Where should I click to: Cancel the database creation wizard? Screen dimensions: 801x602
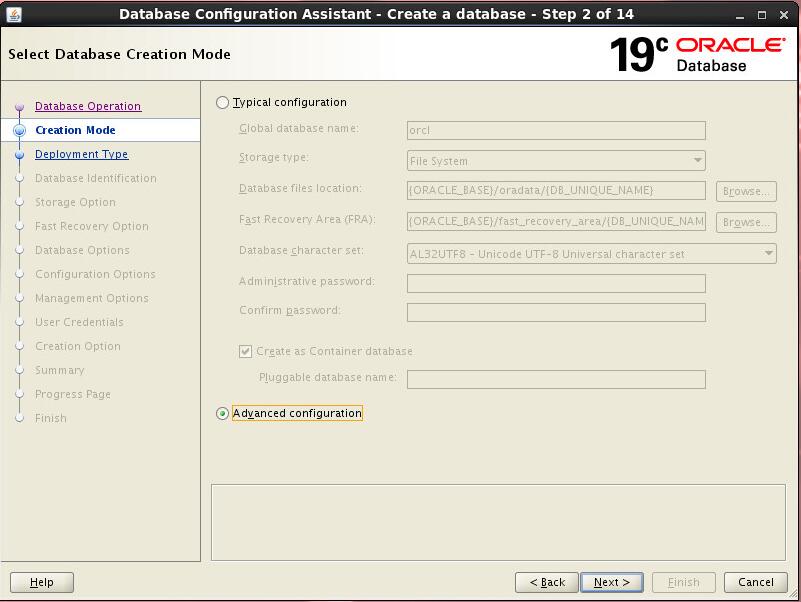point(755,582)
